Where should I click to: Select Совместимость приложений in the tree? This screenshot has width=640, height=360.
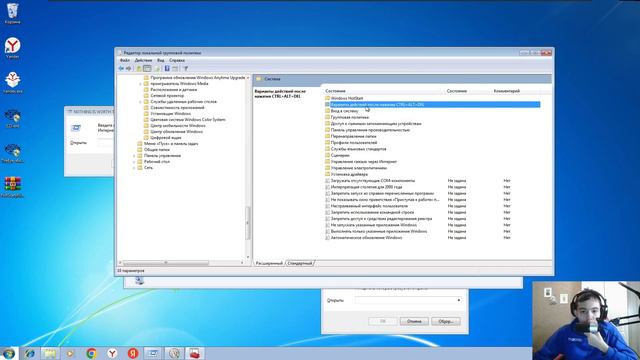click(x=177, y=108)
